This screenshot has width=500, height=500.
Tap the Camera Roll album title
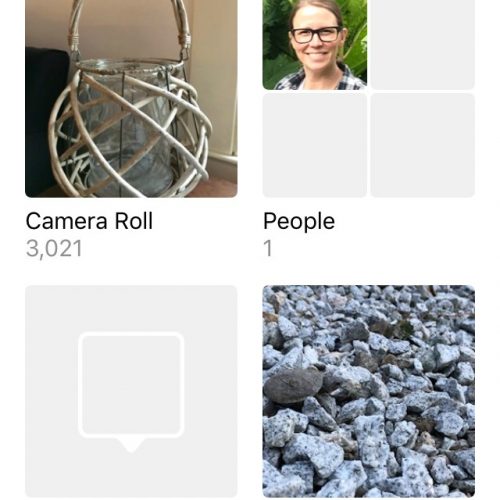point(89,221)
